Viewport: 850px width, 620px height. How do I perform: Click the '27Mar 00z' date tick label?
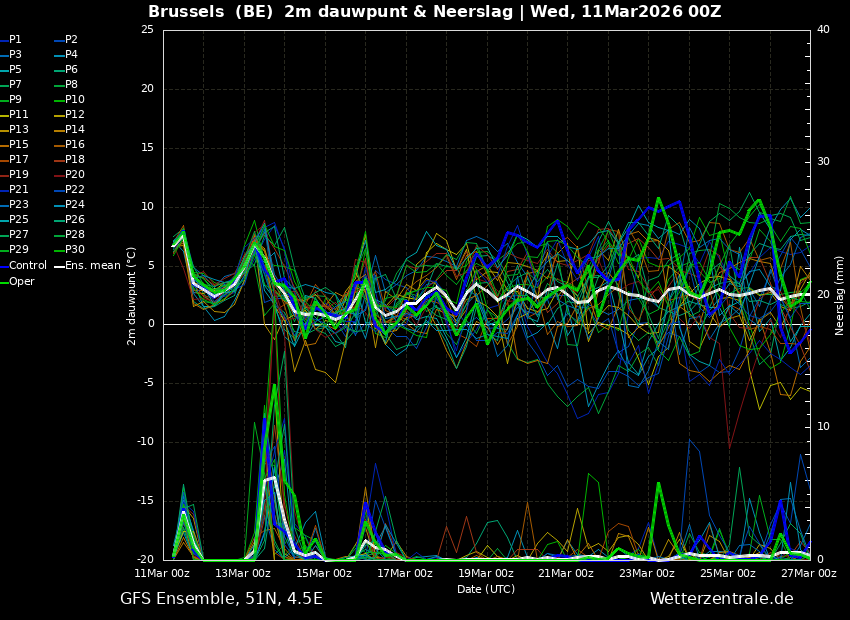809,573
